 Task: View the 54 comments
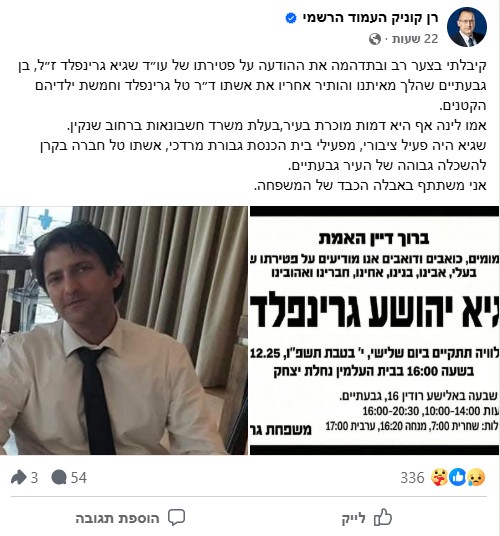[x=79, y=478]
